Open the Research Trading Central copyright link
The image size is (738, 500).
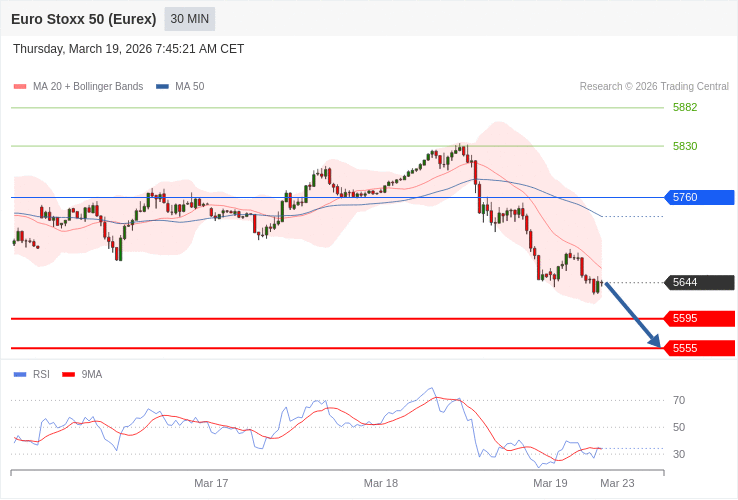tap(654, 87)
